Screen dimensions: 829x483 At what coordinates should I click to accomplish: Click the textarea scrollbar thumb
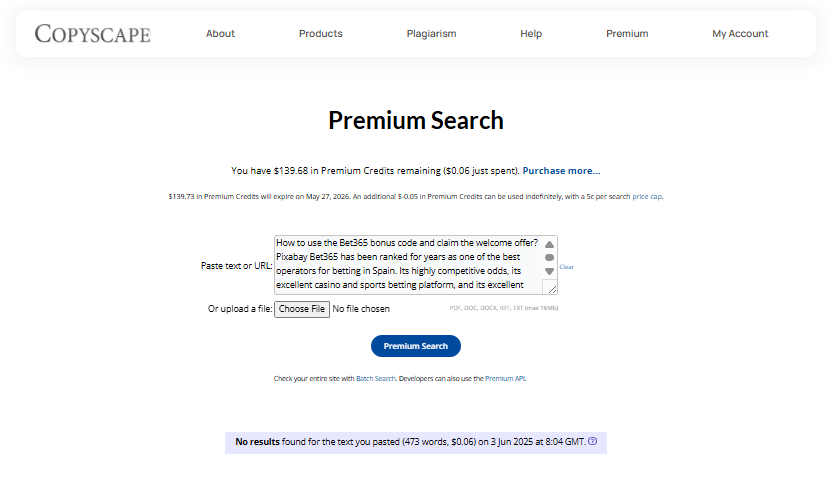[549, 257]
